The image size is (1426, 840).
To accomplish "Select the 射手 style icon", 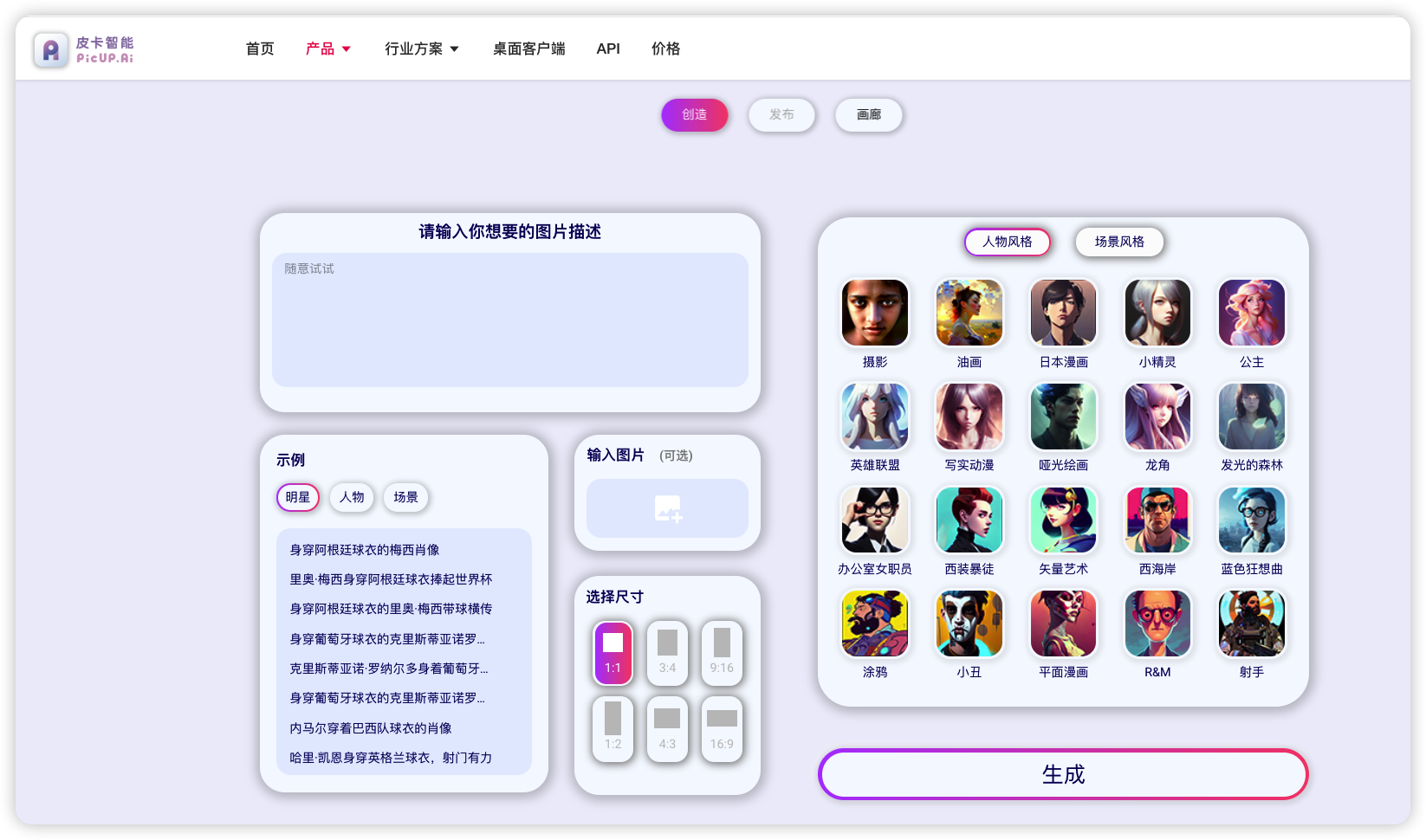I will (1251, 624).
